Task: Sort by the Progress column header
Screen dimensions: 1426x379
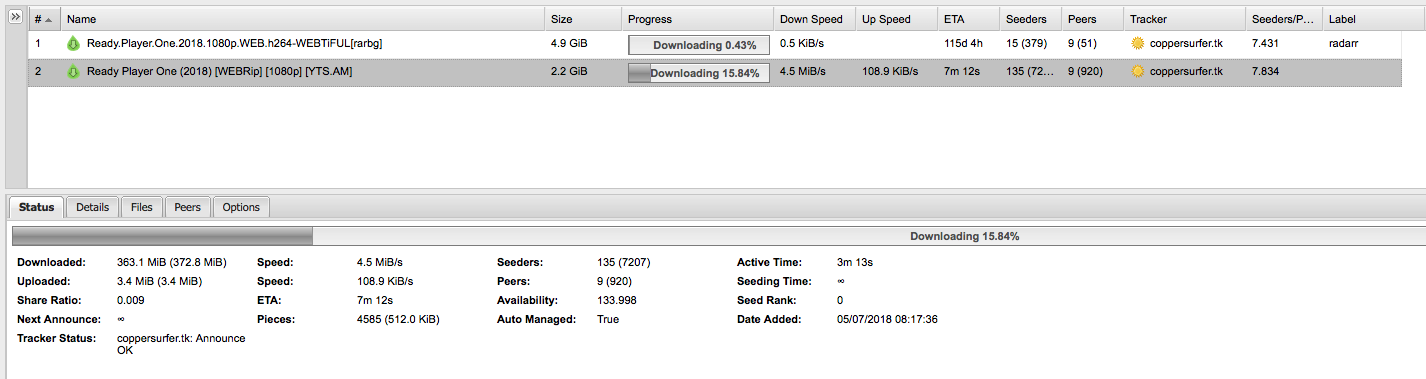Action: (x=698, y=19)
